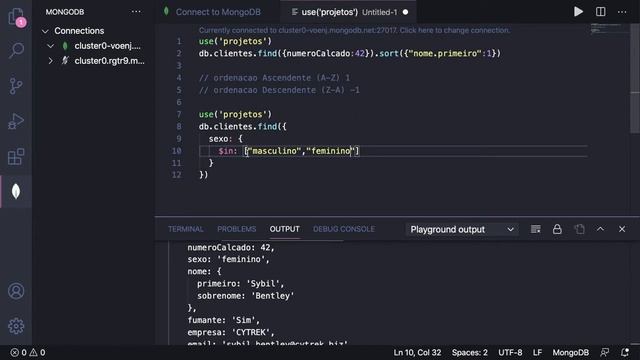Collapse the cluster0-voenj connection node
Image resolution: width=640 pixels, height=360 pixels.
[x=51, y=46]
